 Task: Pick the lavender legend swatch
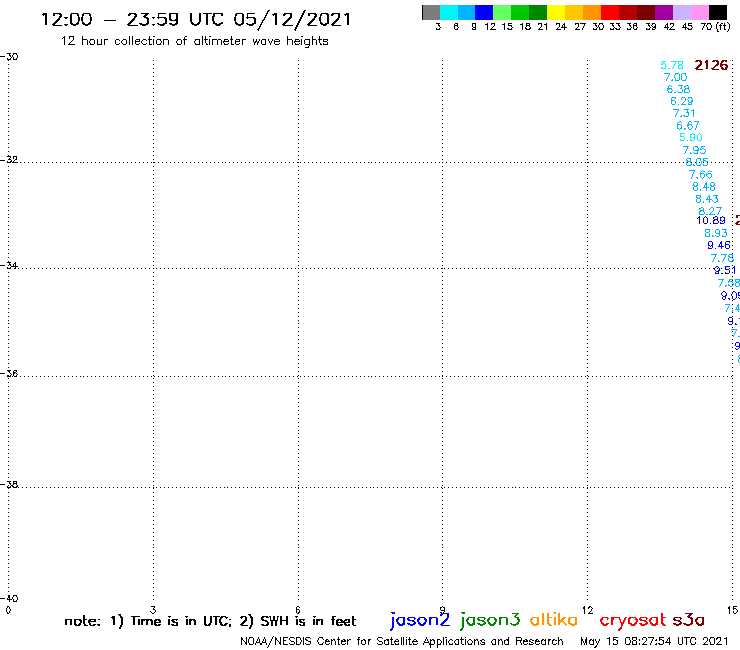[x=681, y=12]
